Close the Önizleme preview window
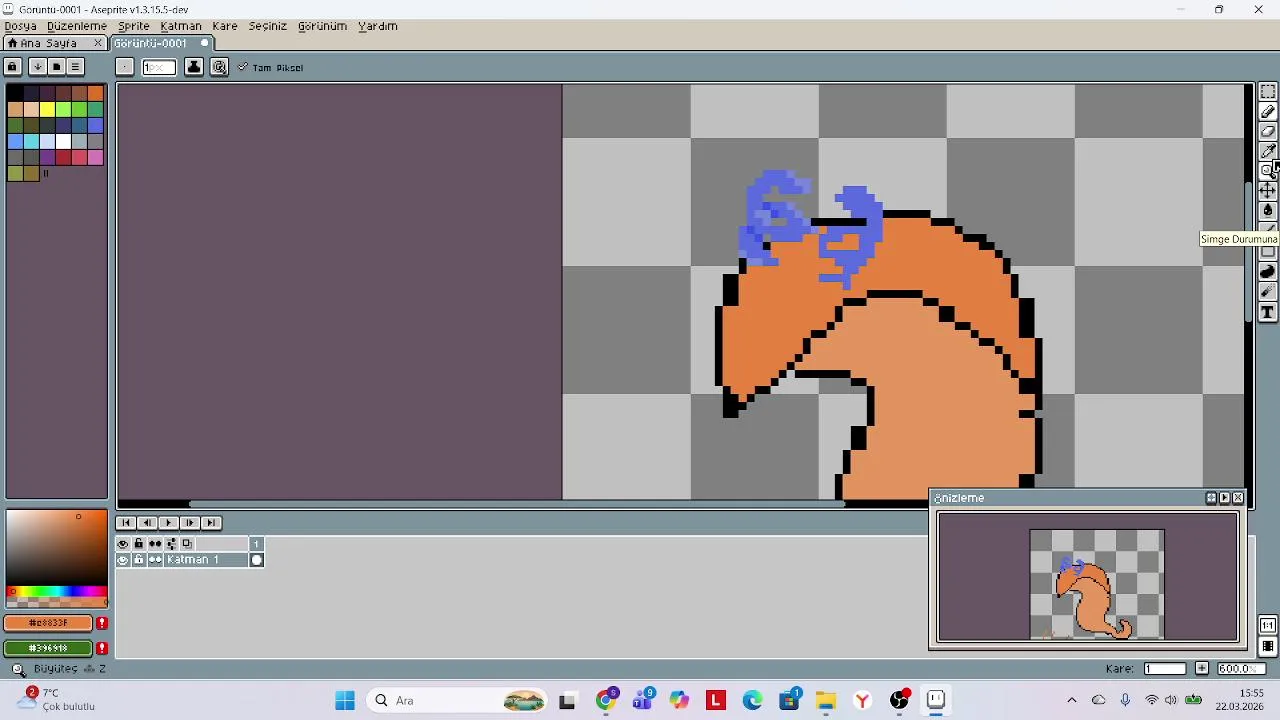Viewport: 1280px width, 720px height. [x=1238, y=498]
